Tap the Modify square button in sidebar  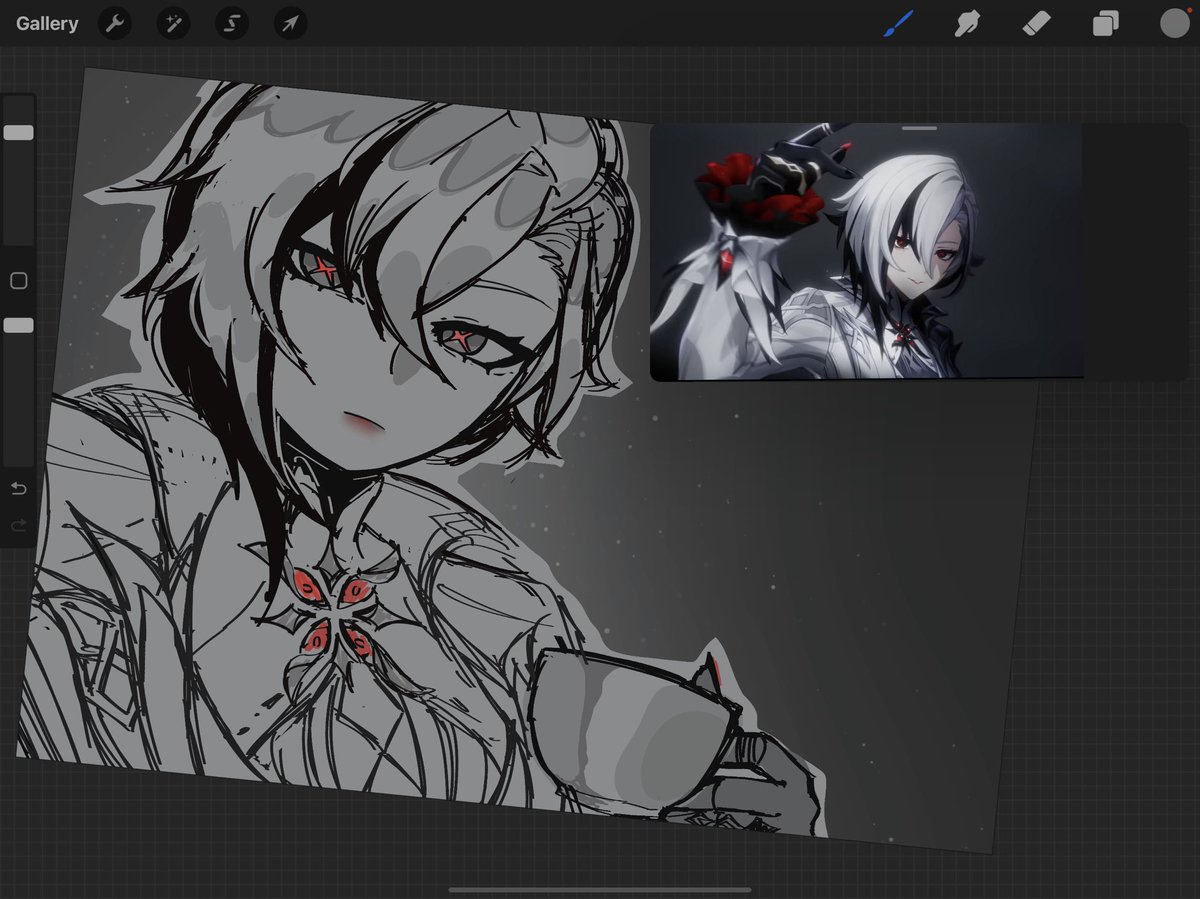[x=18, y=281]
